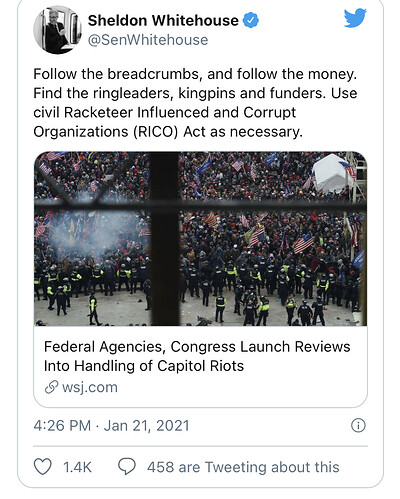Image resolution: width=400 pixels, height=499 pixels.
Task: Click the 1.4K likes count
Action: coord(77,467)
